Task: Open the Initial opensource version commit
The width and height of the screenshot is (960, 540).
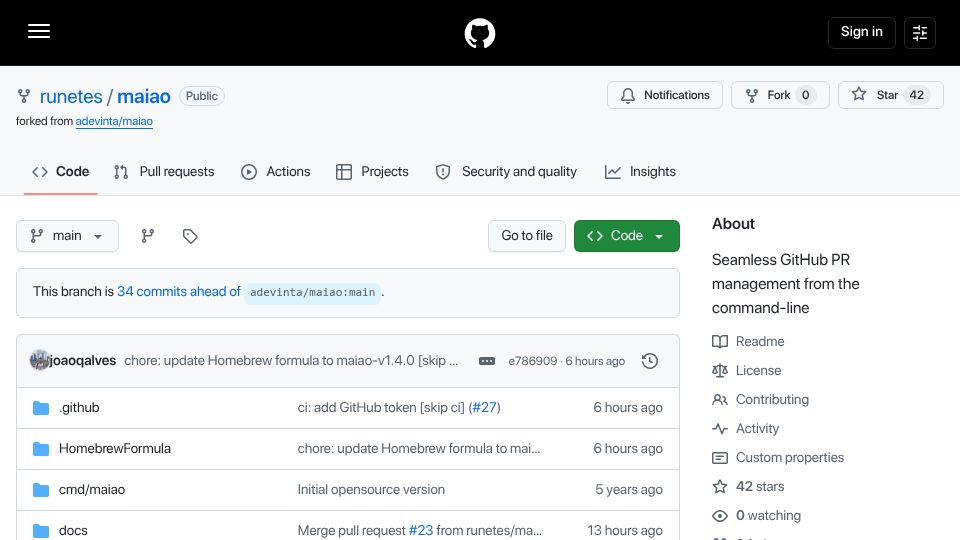Action: tap(371, 490)
